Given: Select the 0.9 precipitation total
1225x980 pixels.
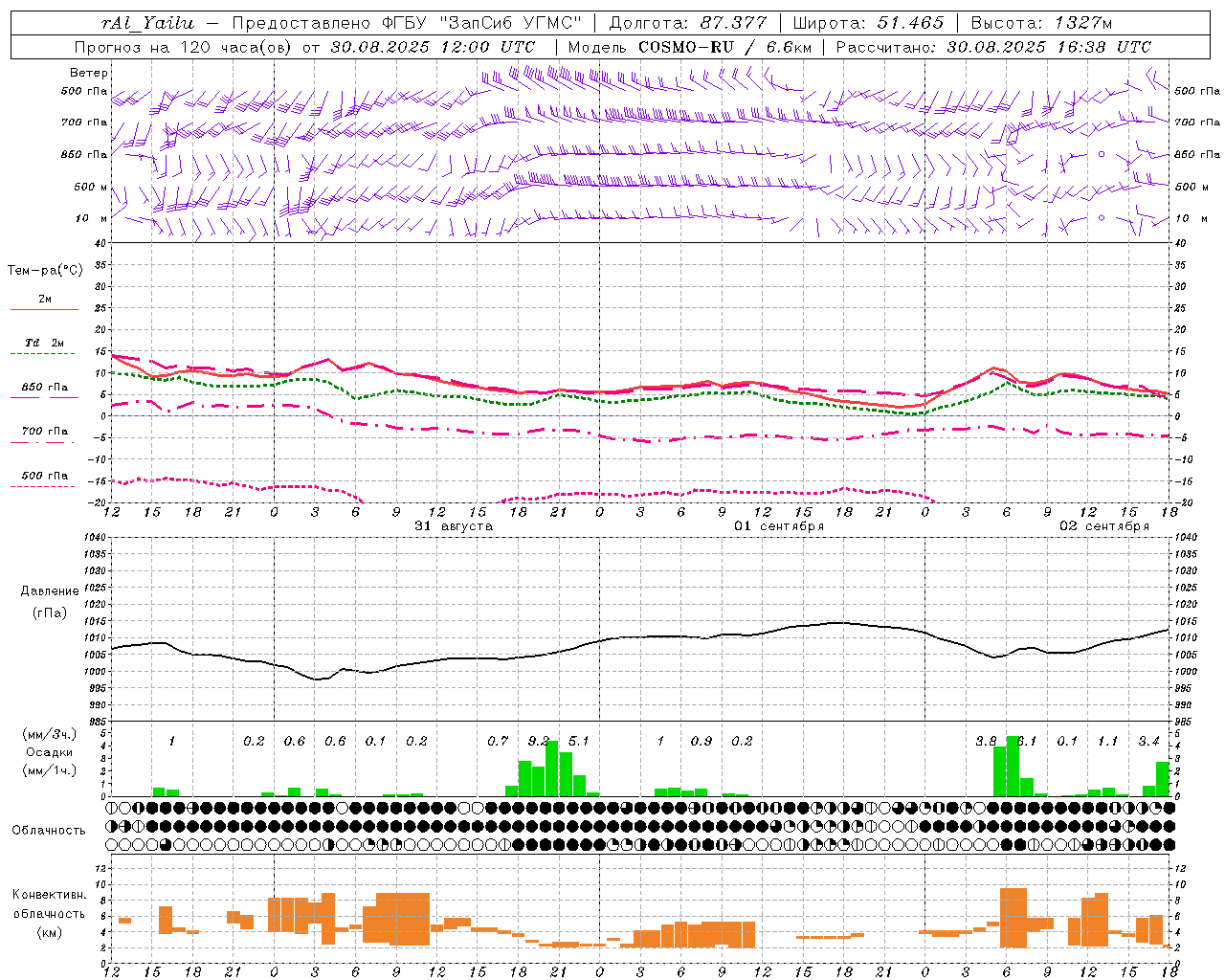Looking at the screenshot, I should (x=702, y=741).
